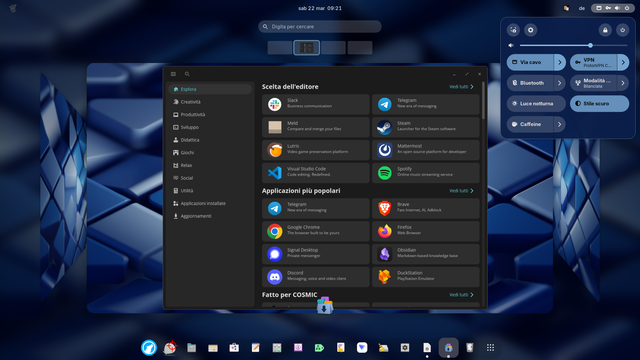Adjust the volume slider
This screenshot has width=640, height=360.
click(573, 46)
